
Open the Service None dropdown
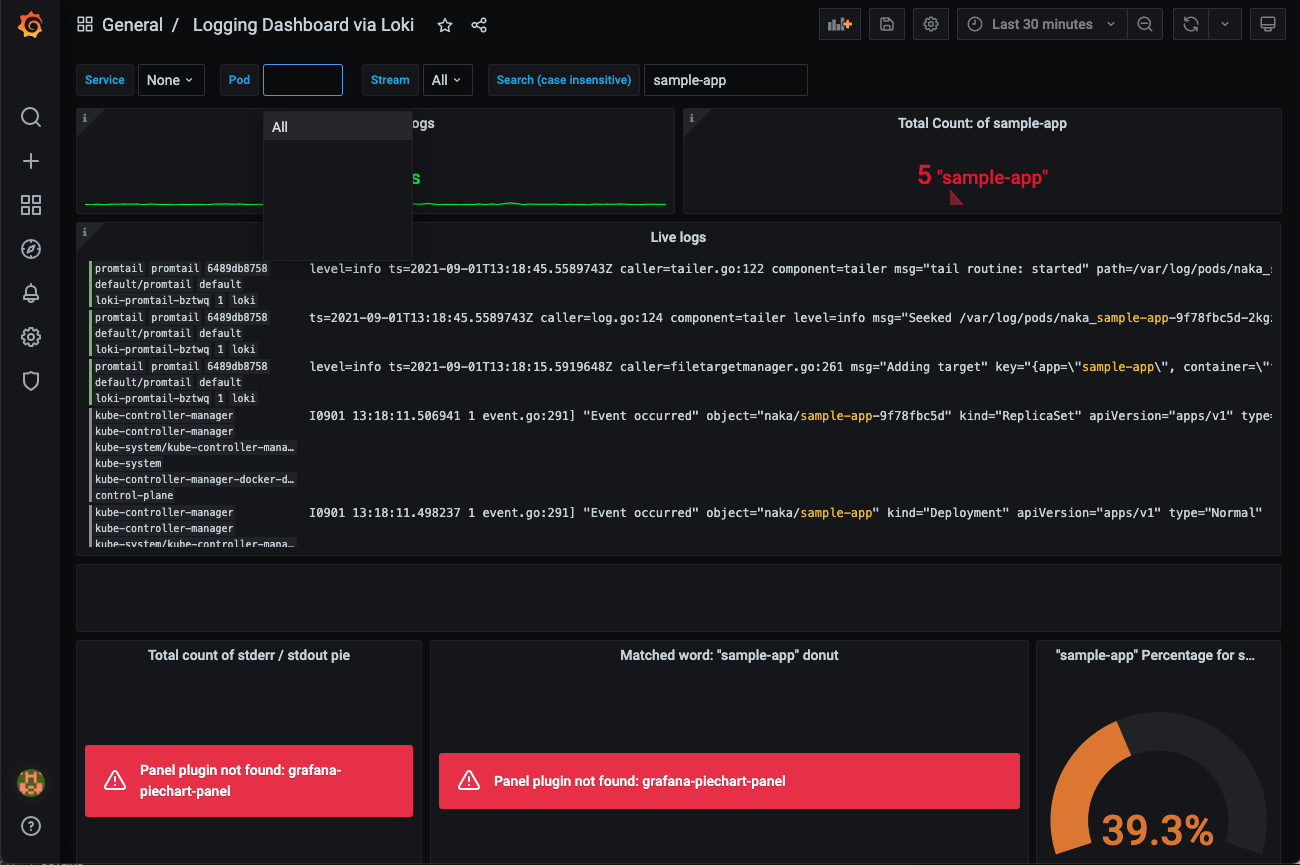(170, 80)
